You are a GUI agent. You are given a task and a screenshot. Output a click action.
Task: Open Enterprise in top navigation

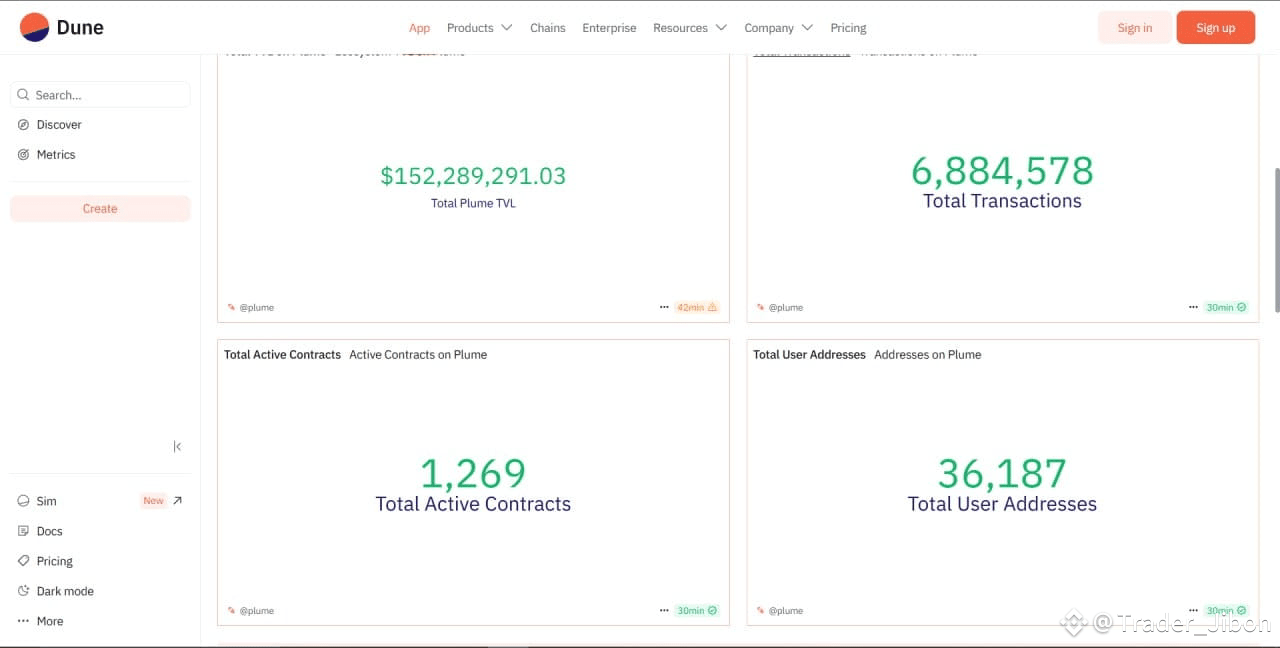[x=609, y=28]
